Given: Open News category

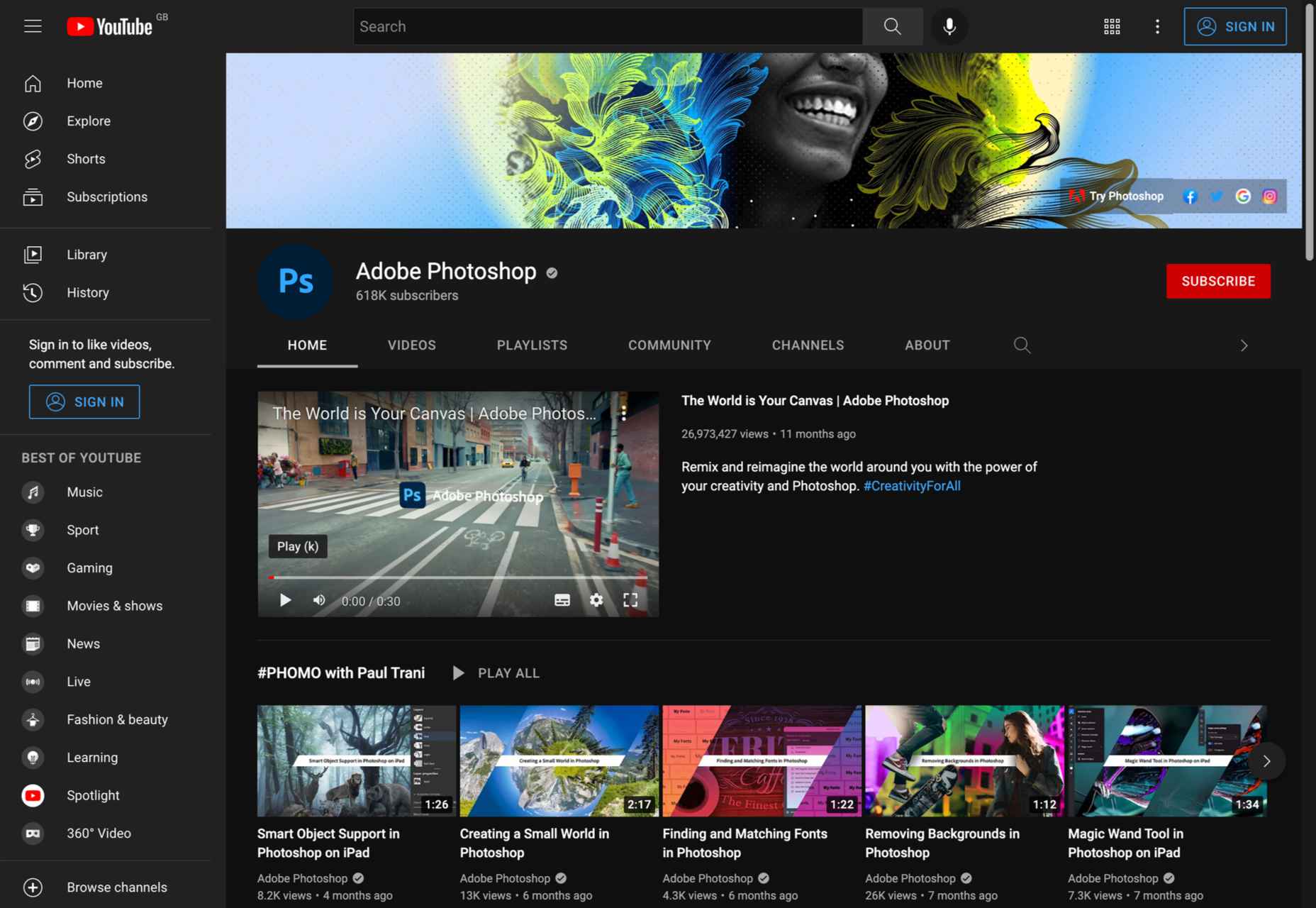Looking at the screenshot, I should [106, 643].
